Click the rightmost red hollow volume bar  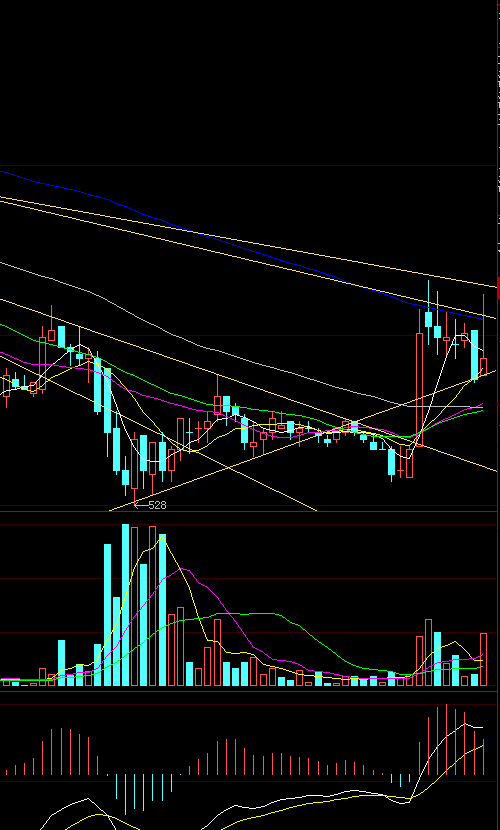pos(483,659)
